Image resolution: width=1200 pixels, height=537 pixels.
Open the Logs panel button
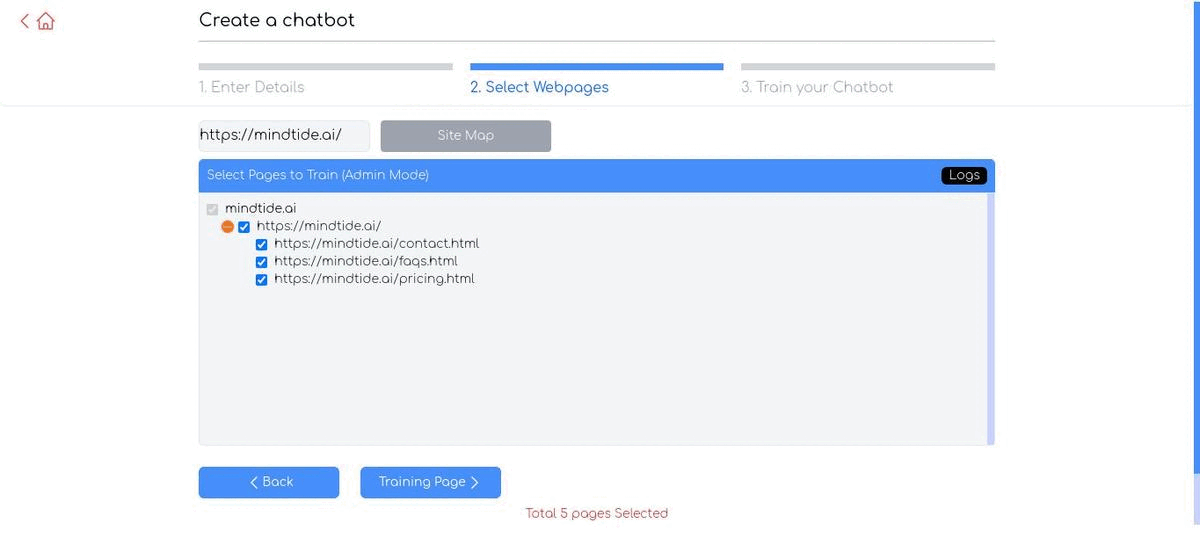(x=963, y=175)
